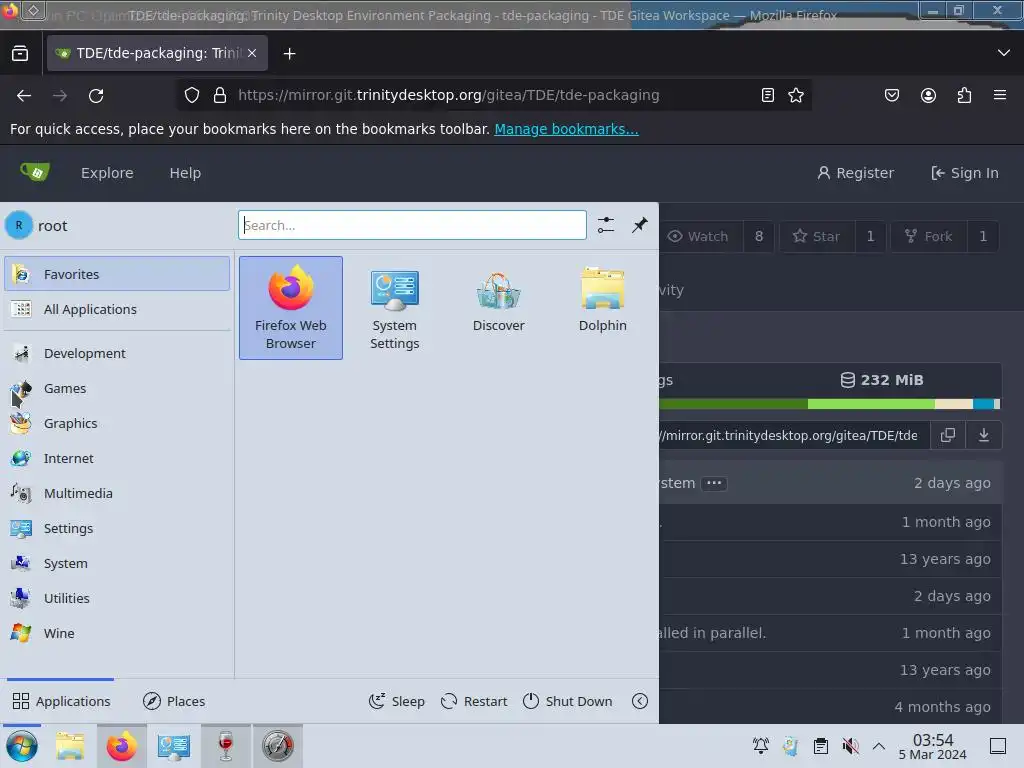Expand hidden system tray icons
Viewport: 1024px width, 768px height.
(879, 746)
